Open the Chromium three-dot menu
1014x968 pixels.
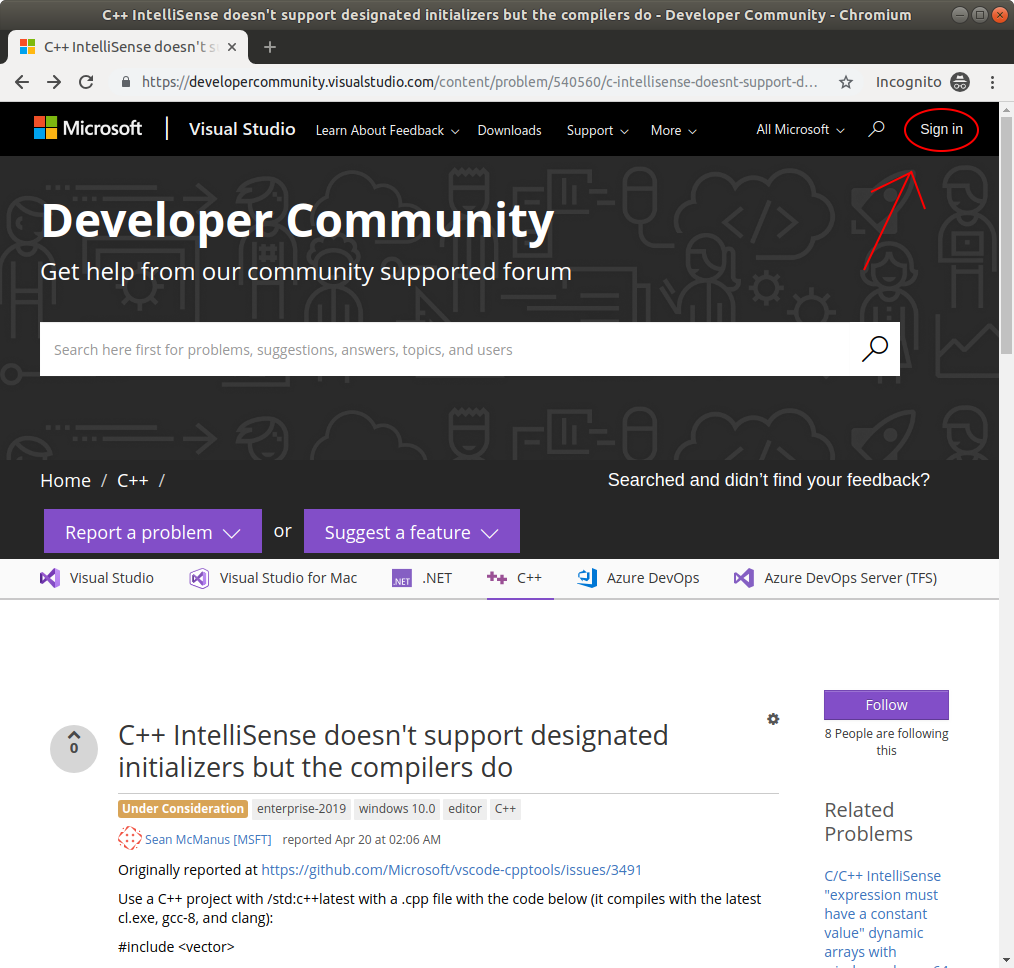(x=993, y=82)
